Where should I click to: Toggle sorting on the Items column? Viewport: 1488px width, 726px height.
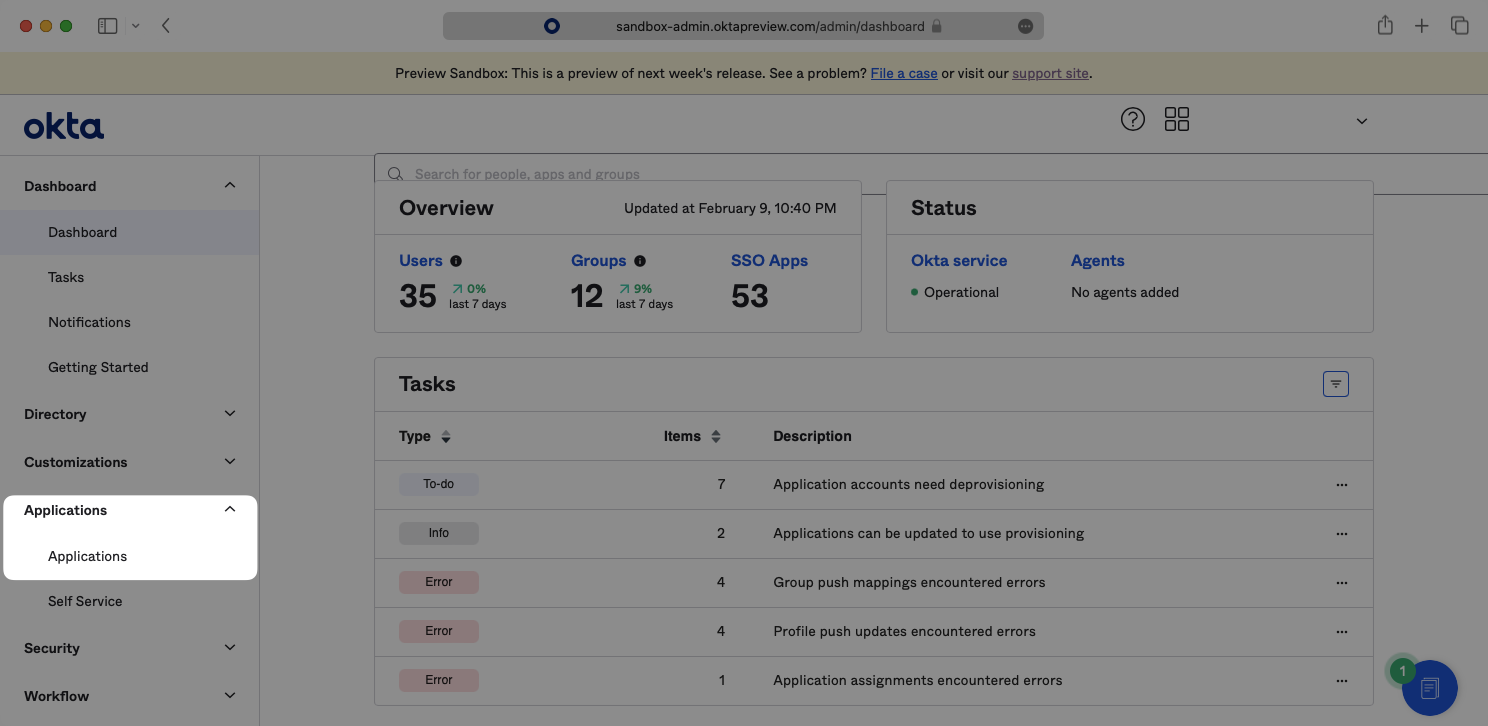[716, 436]
